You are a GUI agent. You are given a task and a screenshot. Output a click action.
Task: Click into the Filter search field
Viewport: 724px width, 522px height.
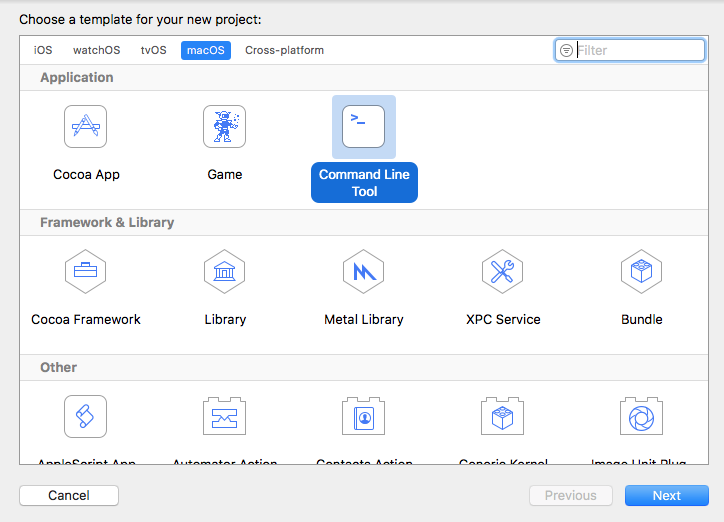point(638,50)
